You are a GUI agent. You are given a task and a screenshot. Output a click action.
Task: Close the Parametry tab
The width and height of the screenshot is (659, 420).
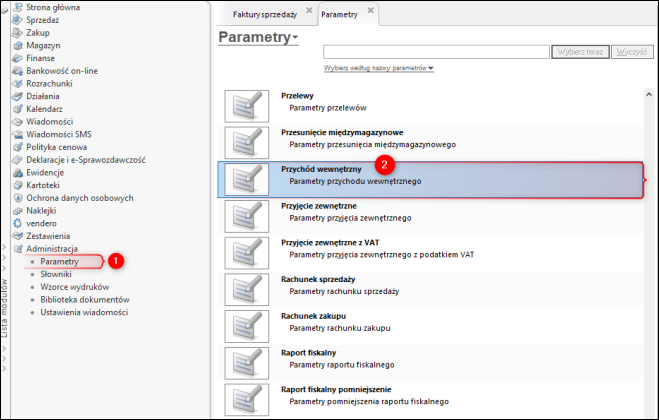click(371, 11)
